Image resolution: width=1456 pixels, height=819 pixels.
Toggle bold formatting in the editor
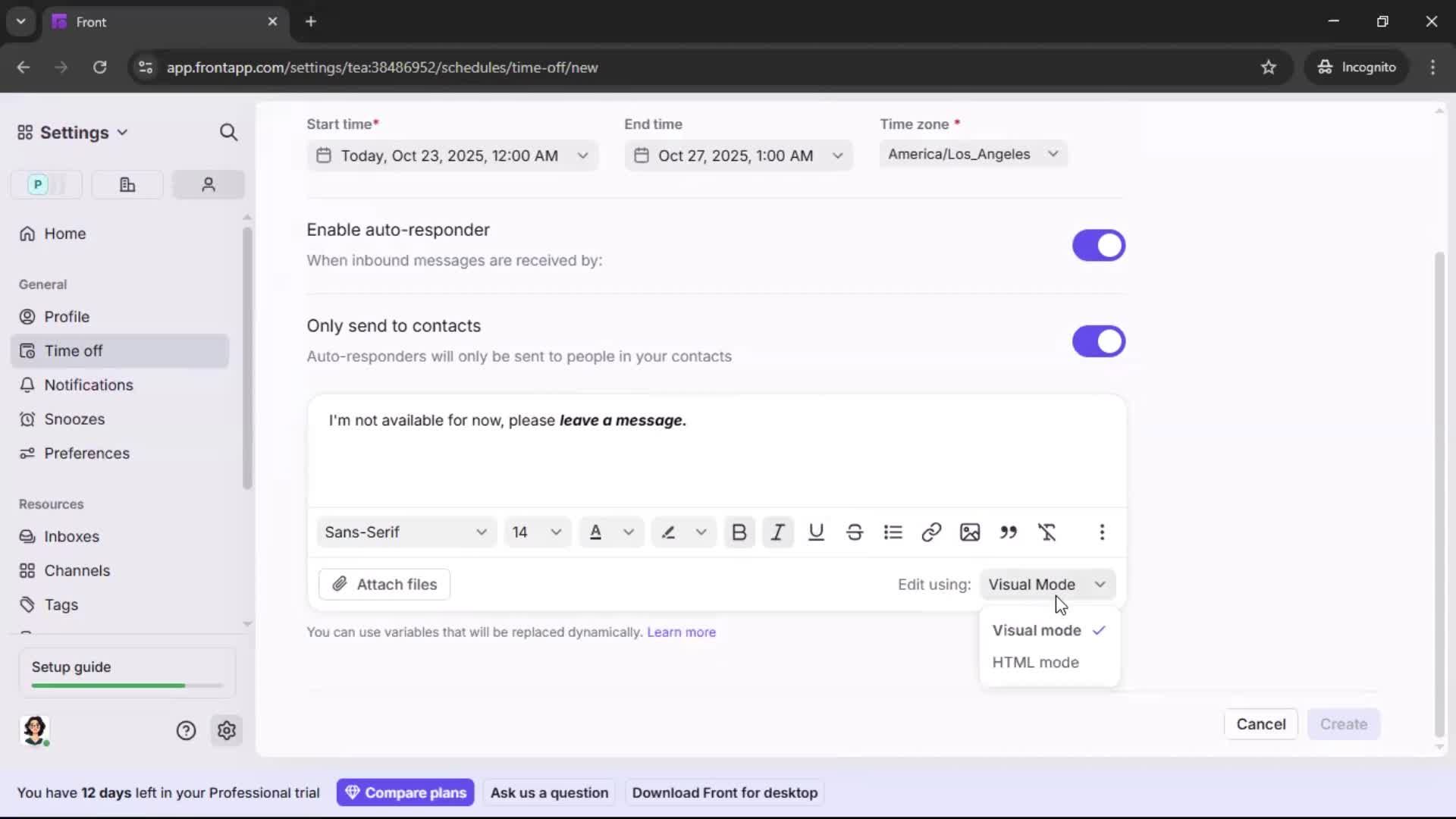(x=739, y=532)
